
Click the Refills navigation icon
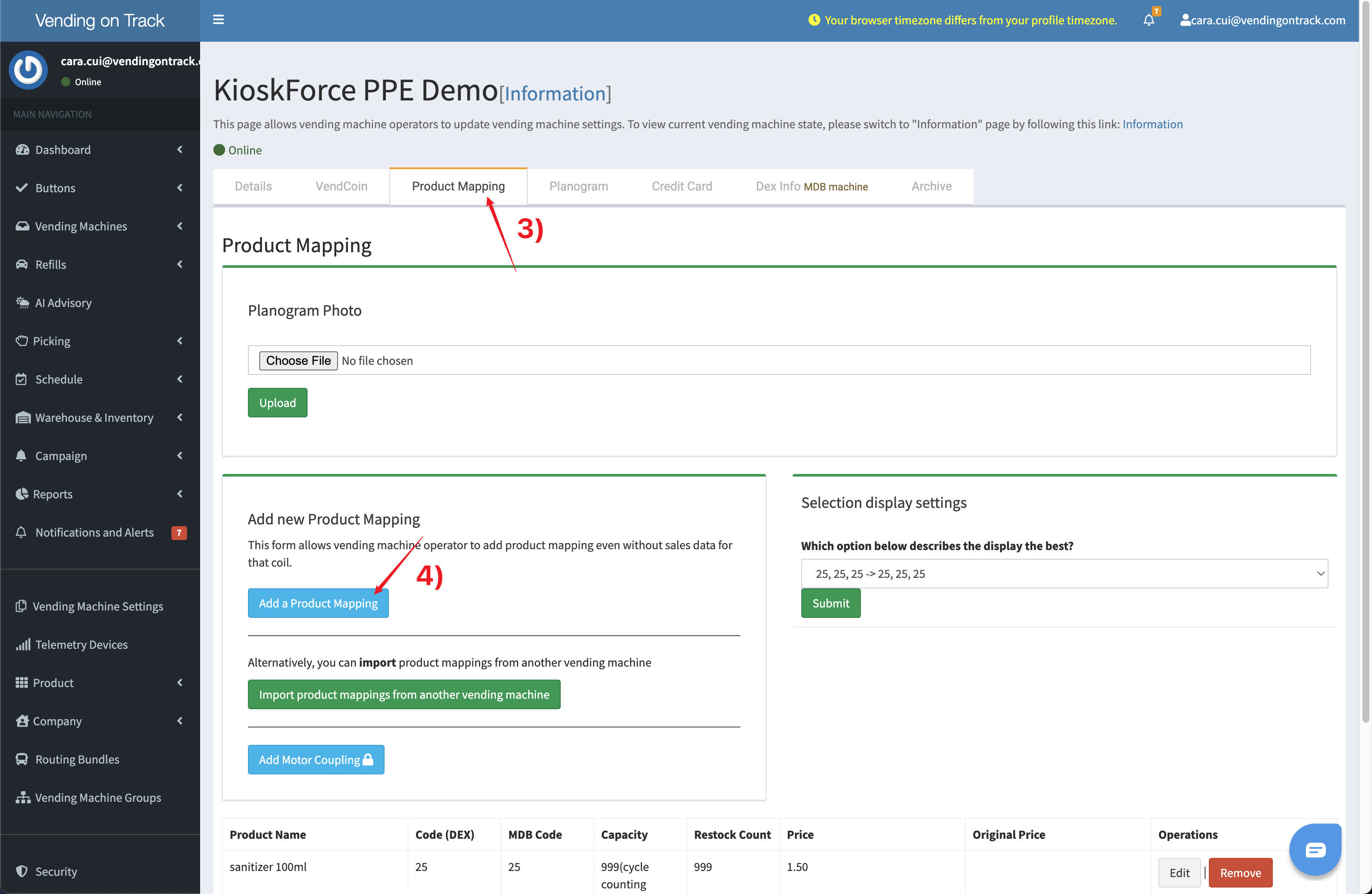[22, 264]
